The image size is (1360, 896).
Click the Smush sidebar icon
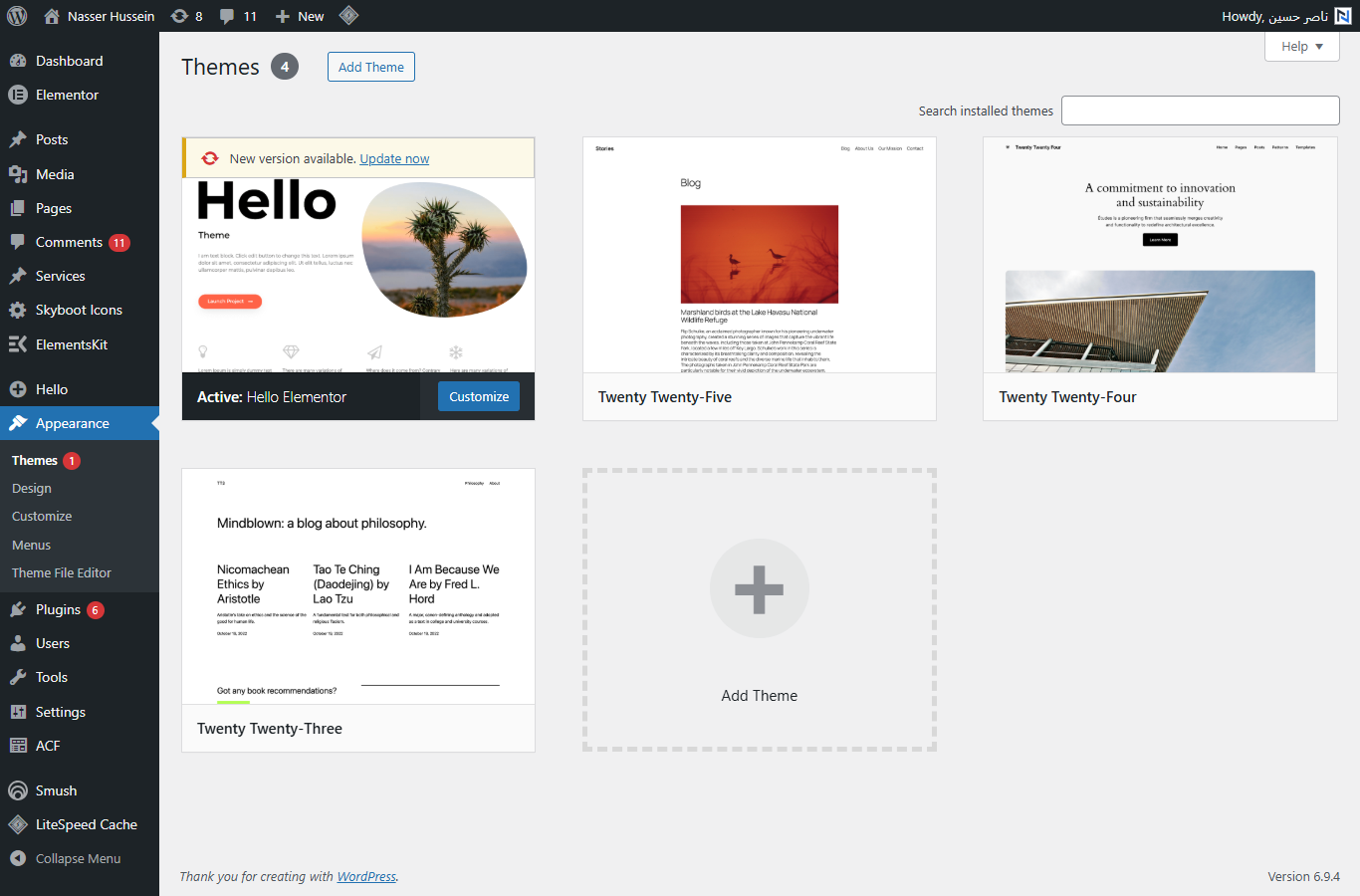click(x=18, y=790)
